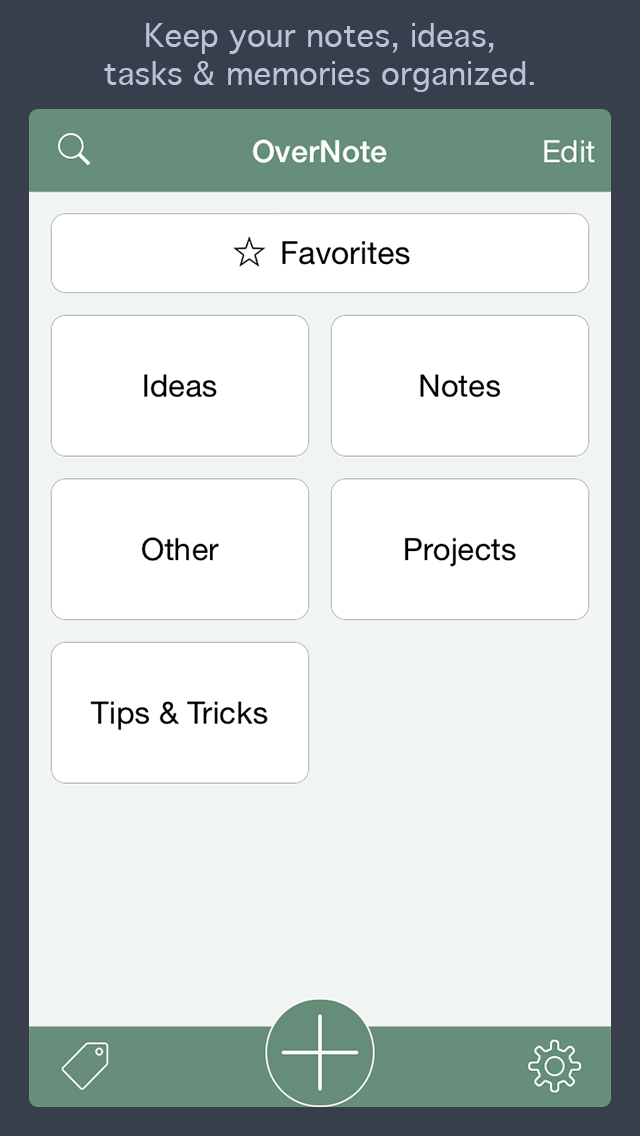Open the Favorites section
Image resolution: width=640 pixels, height=1136 pixels.
[320, 253]
